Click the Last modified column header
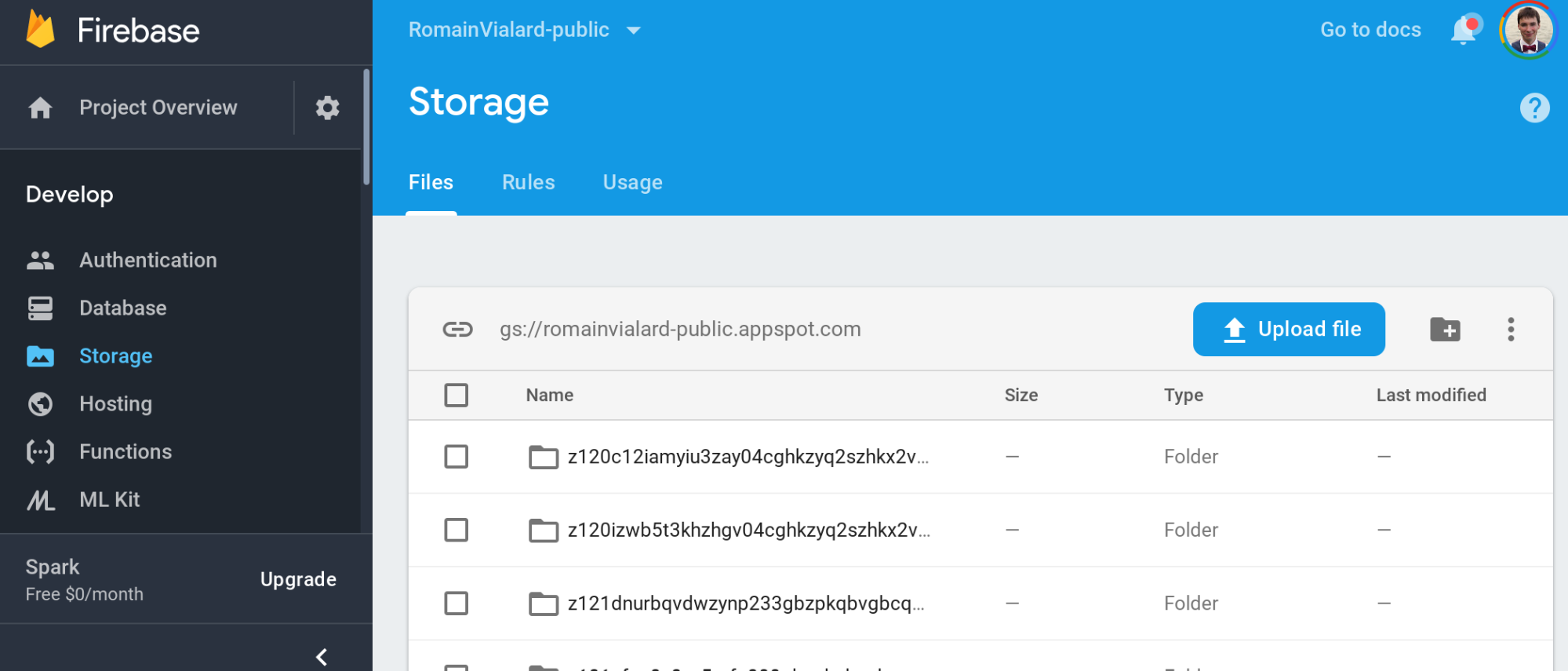 pyautogui.click(x=1431, y=395)
